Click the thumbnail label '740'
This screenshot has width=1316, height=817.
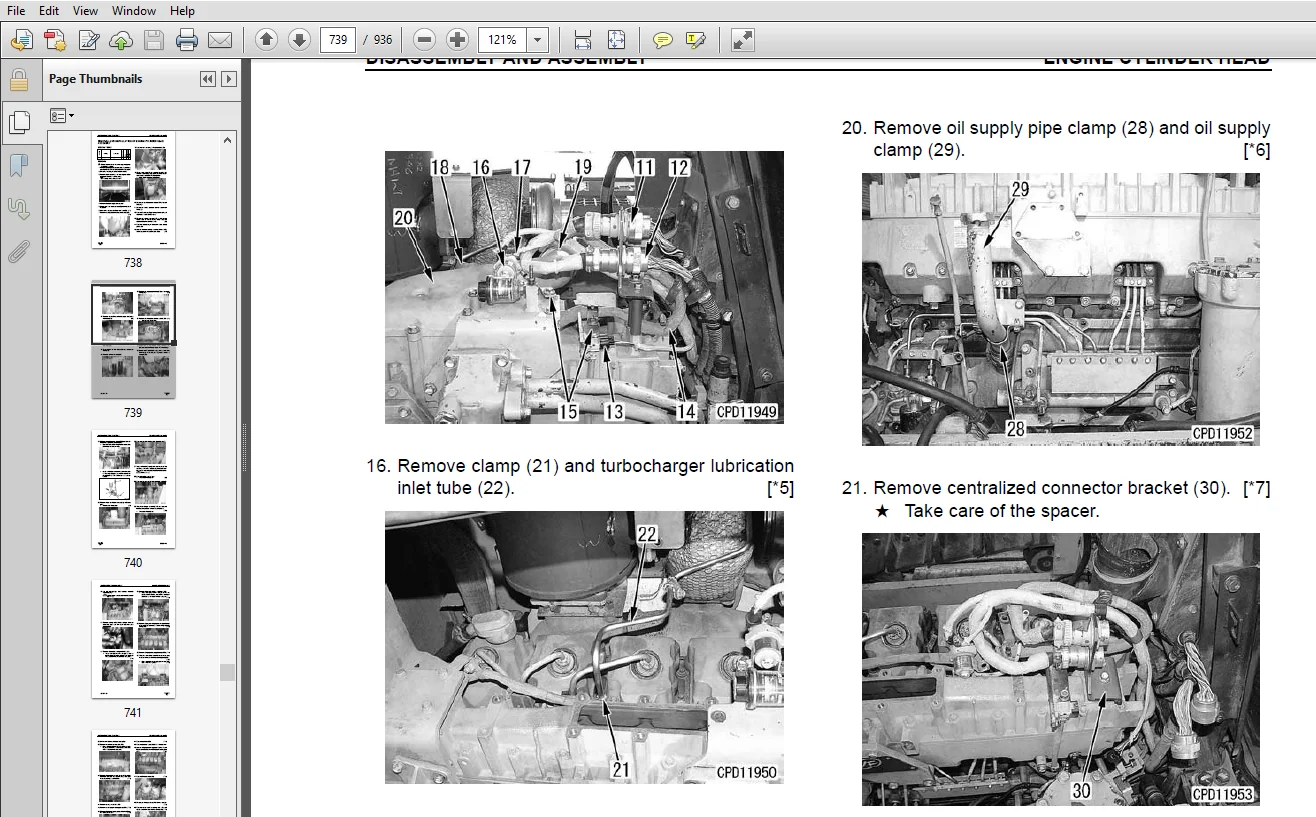pyautogui.click(x=133, y=563)
